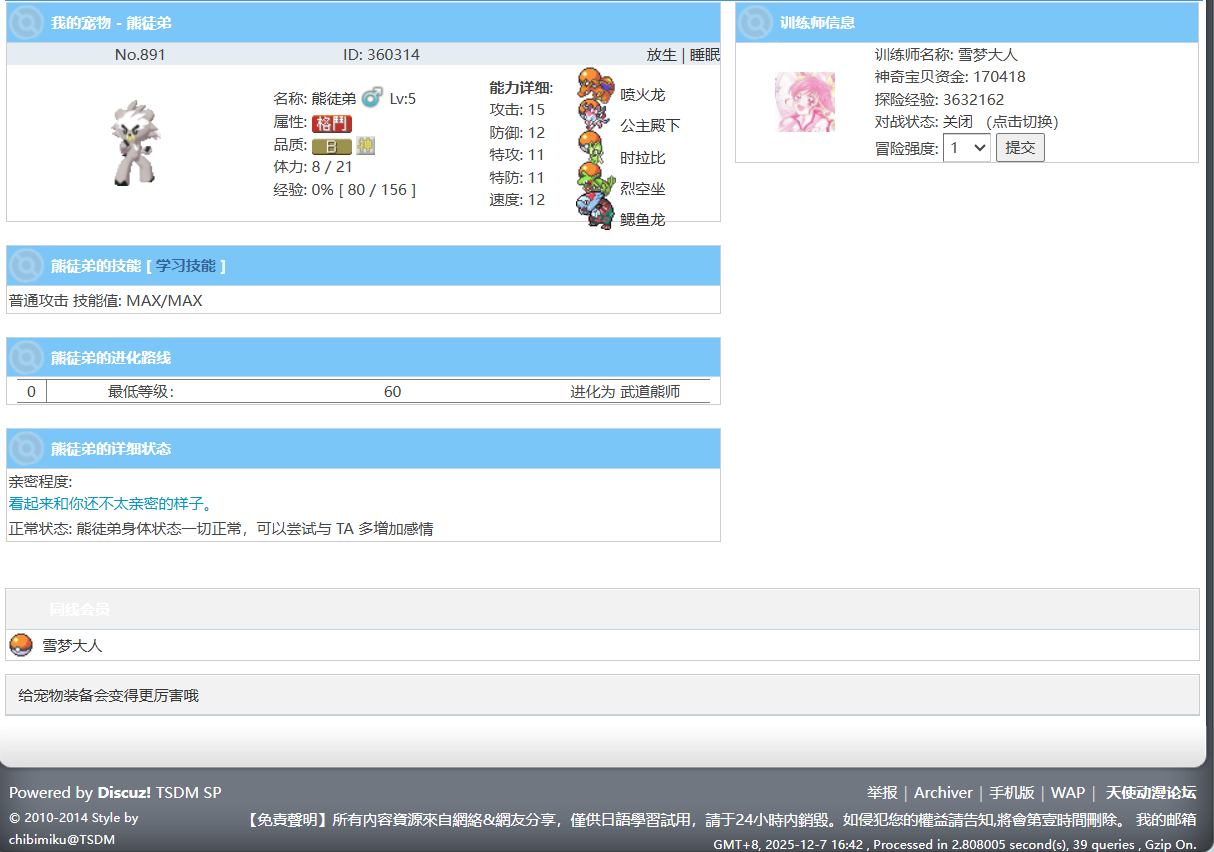Click the 放生 release link
The height and width of the screenshot is (852, 1214).
tap(661, 55)
